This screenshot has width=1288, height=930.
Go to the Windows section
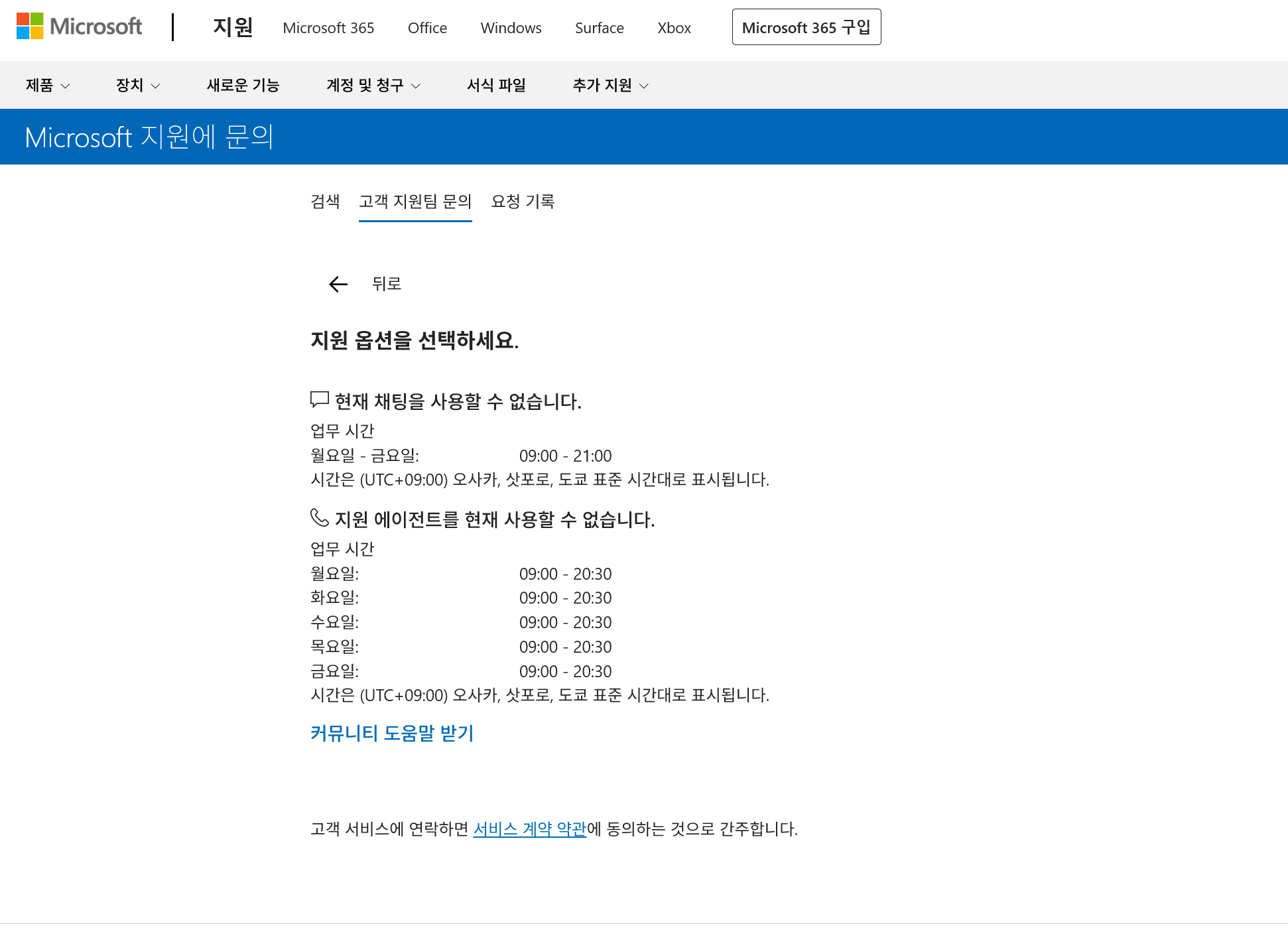coord(510,29)
